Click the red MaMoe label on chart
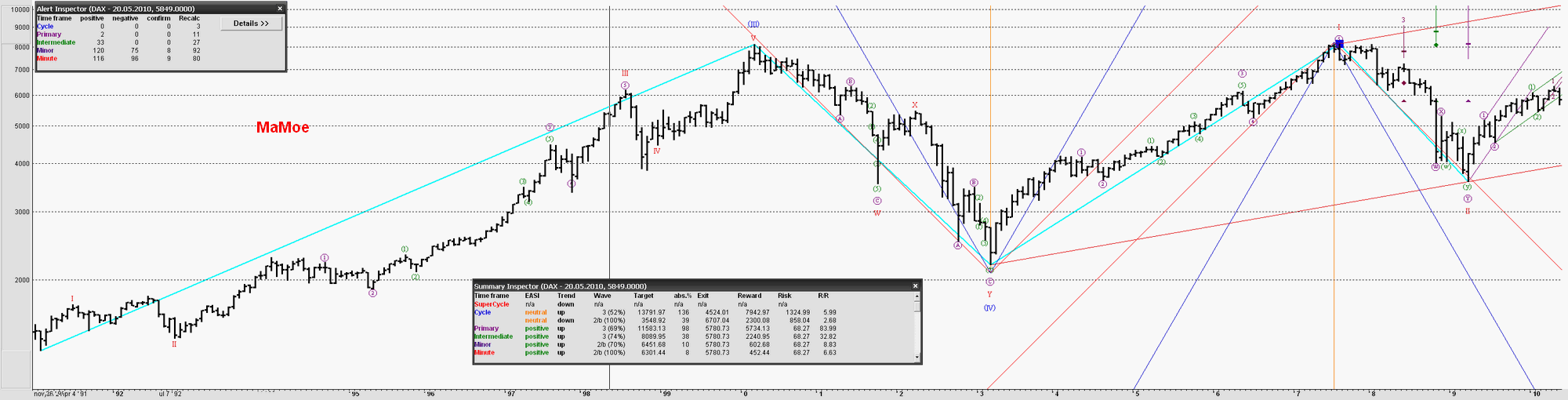 coord(282,127)
